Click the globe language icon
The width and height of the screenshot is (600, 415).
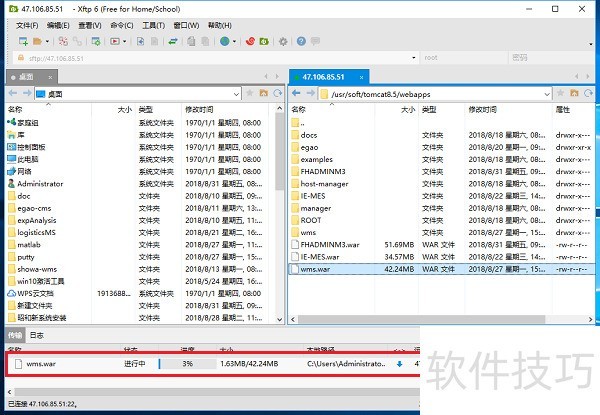[x=225, y=41]
